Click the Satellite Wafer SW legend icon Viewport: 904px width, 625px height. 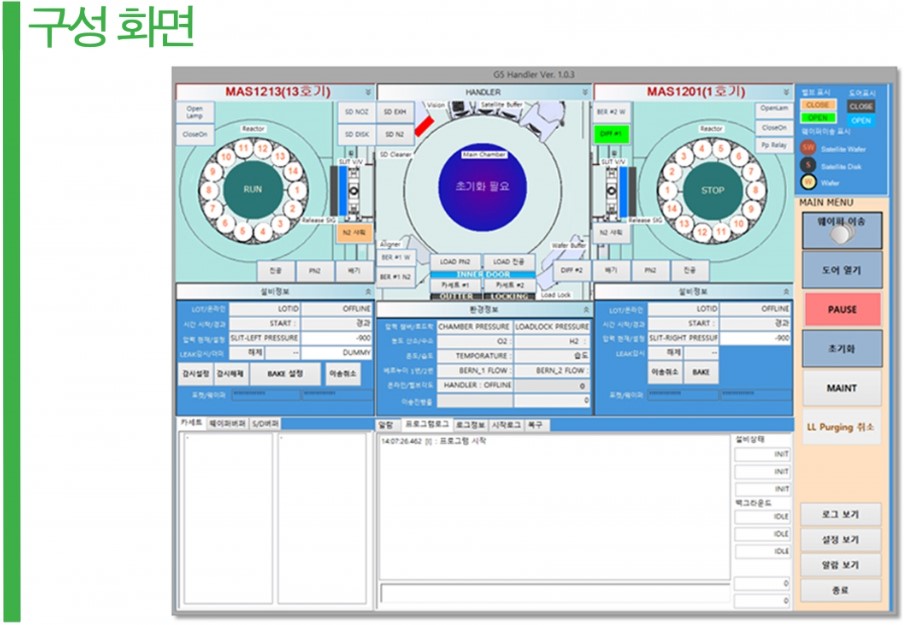point(809,148)
